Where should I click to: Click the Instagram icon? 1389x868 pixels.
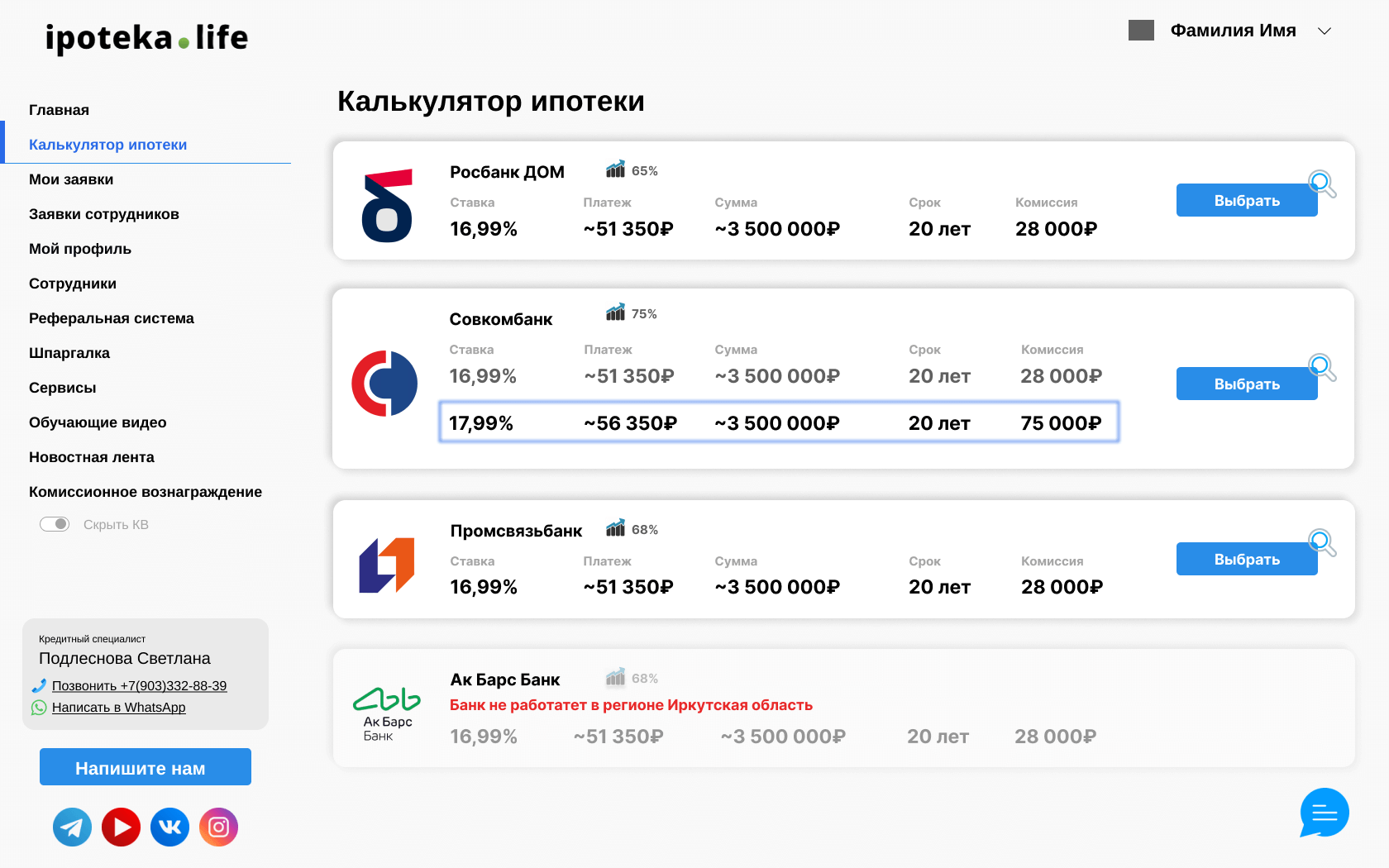coord(218,827)
